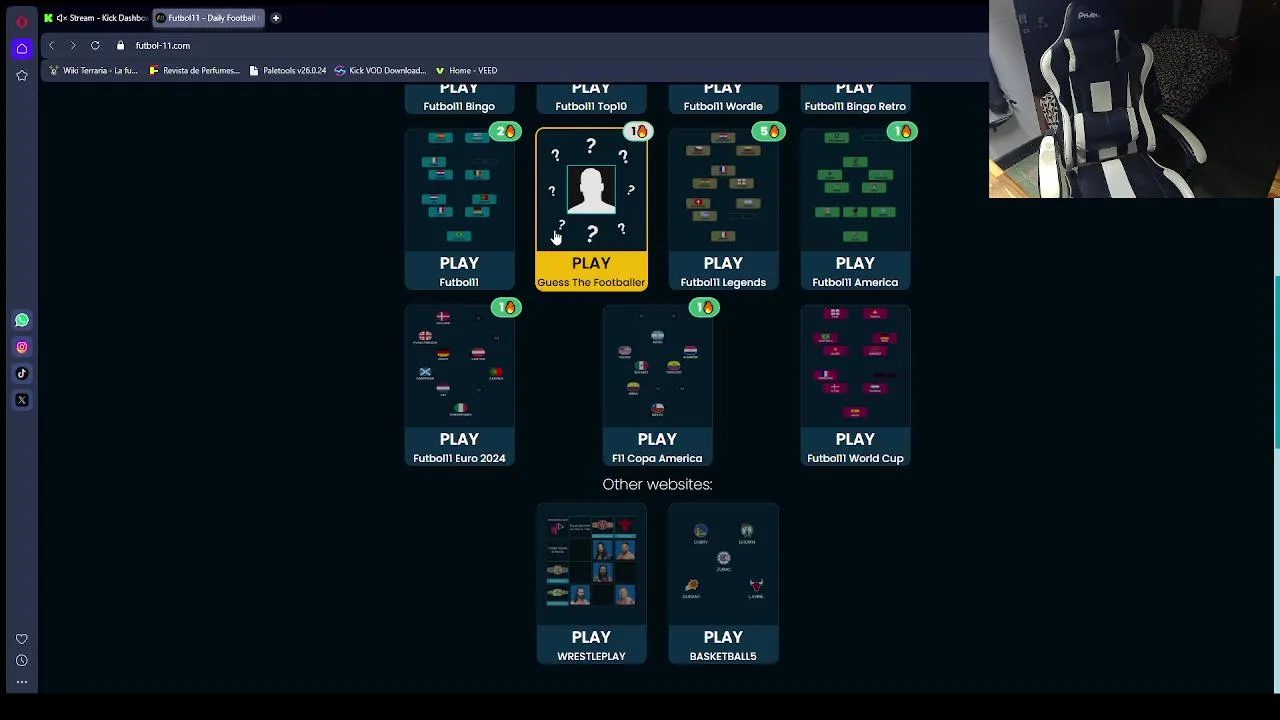Image resolution: width=1280 pixels, height=720 pixels.
Task: Click the page vertical scrollbar thumb
Action: pyautogui.click(x=1276, y=360)
